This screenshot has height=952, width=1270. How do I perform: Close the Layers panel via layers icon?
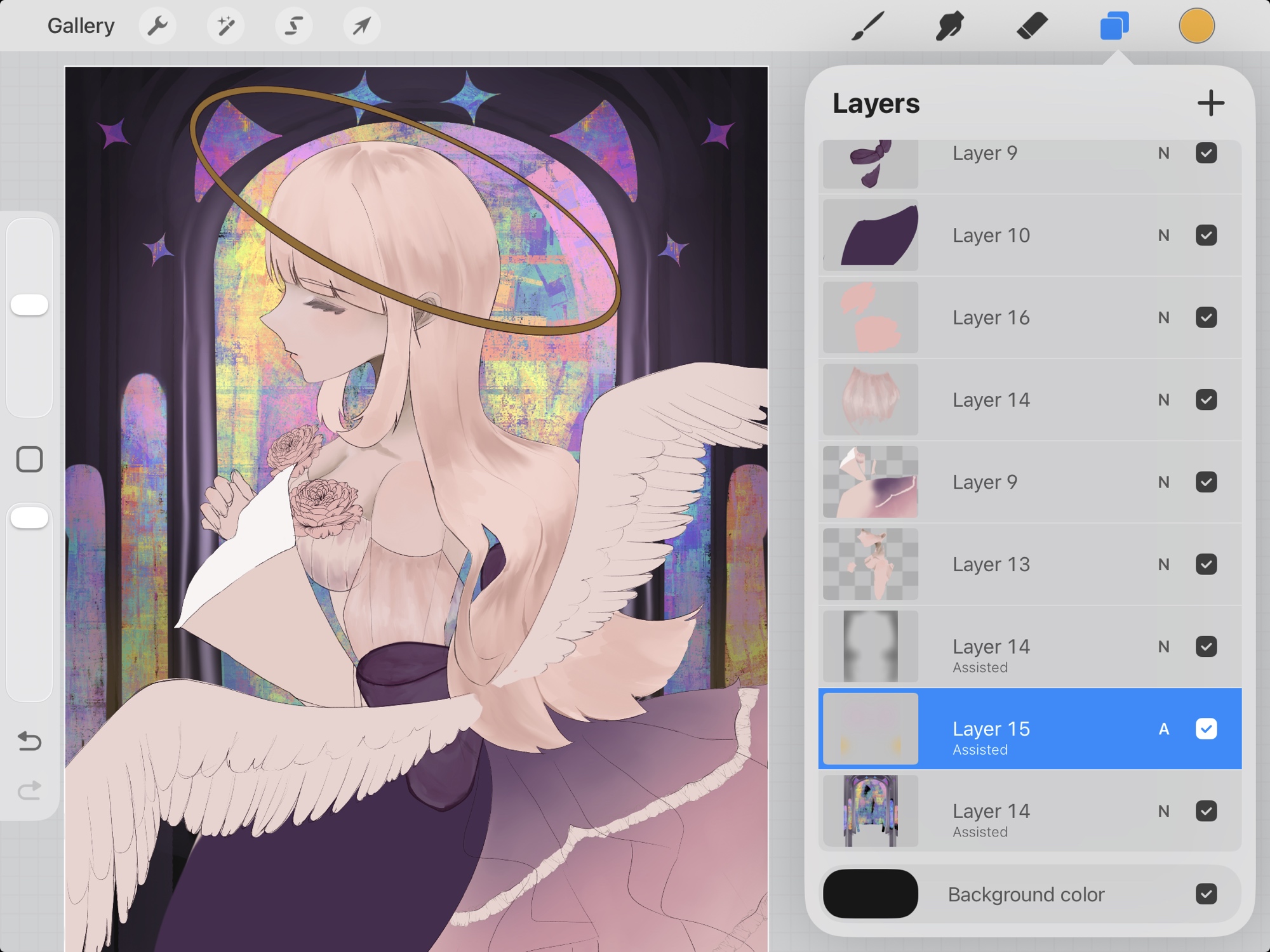[x=1114, y=26]
